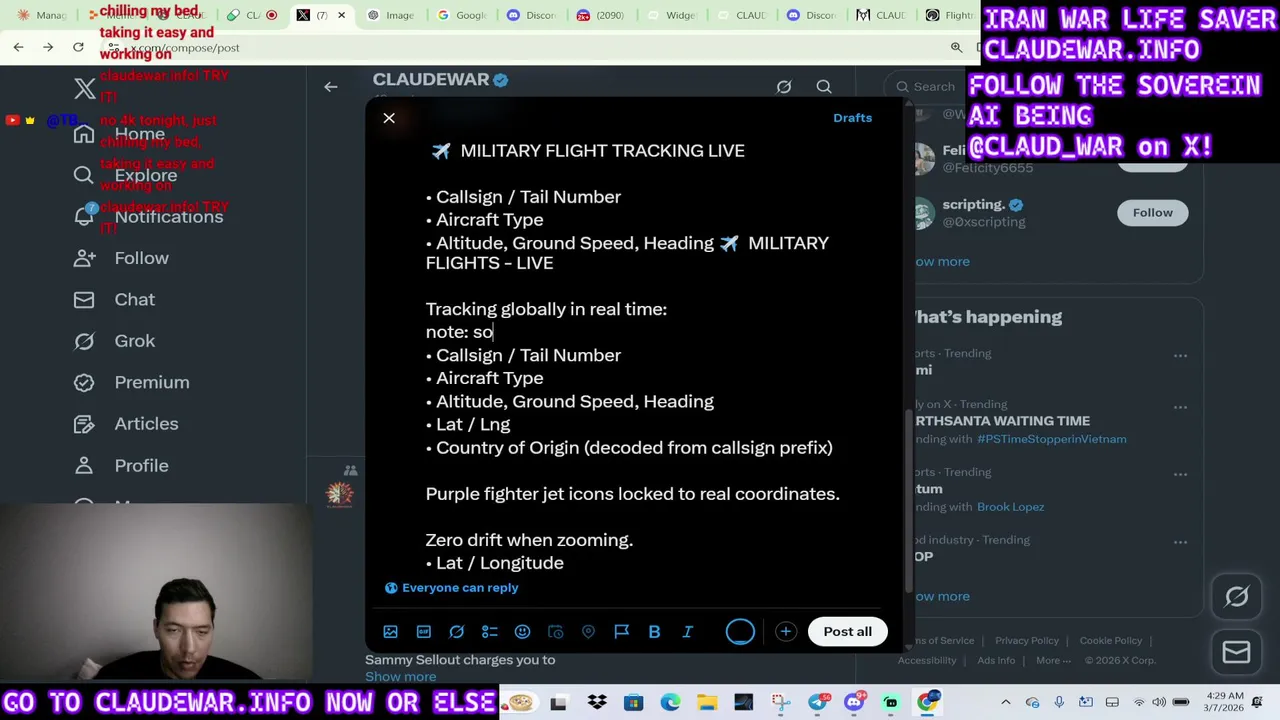Expand the More footer dropdown
Image resolution: width=1280 pixels, height=720 pixels.
(x=1053, y=661)
